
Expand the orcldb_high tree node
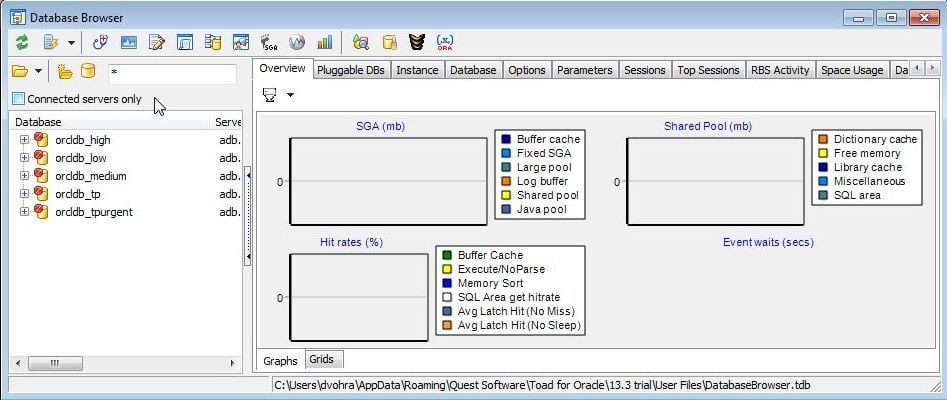coord(24,140)
